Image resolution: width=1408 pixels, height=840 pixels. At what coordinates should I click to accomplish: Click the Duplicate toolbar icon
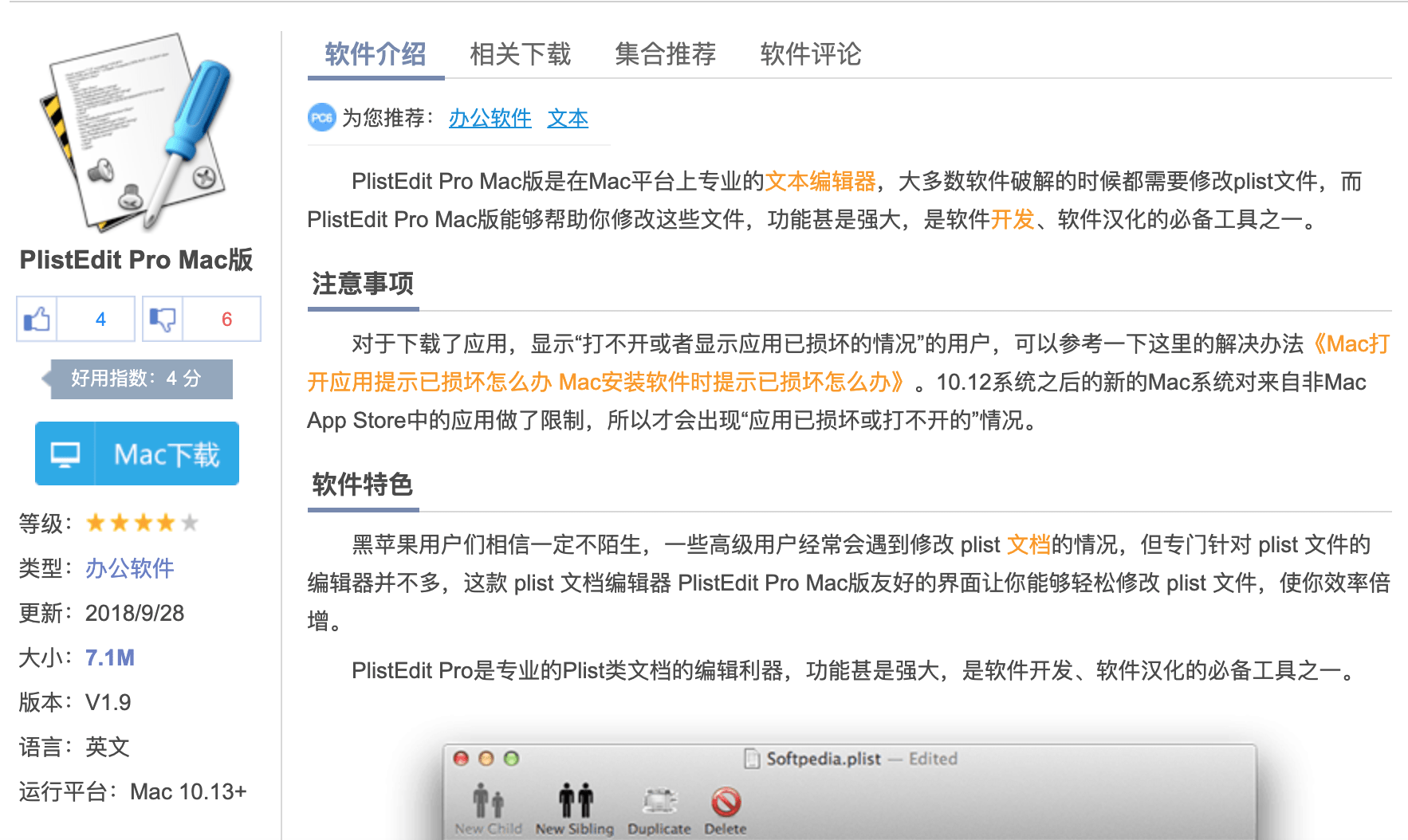tap(659, 801)
